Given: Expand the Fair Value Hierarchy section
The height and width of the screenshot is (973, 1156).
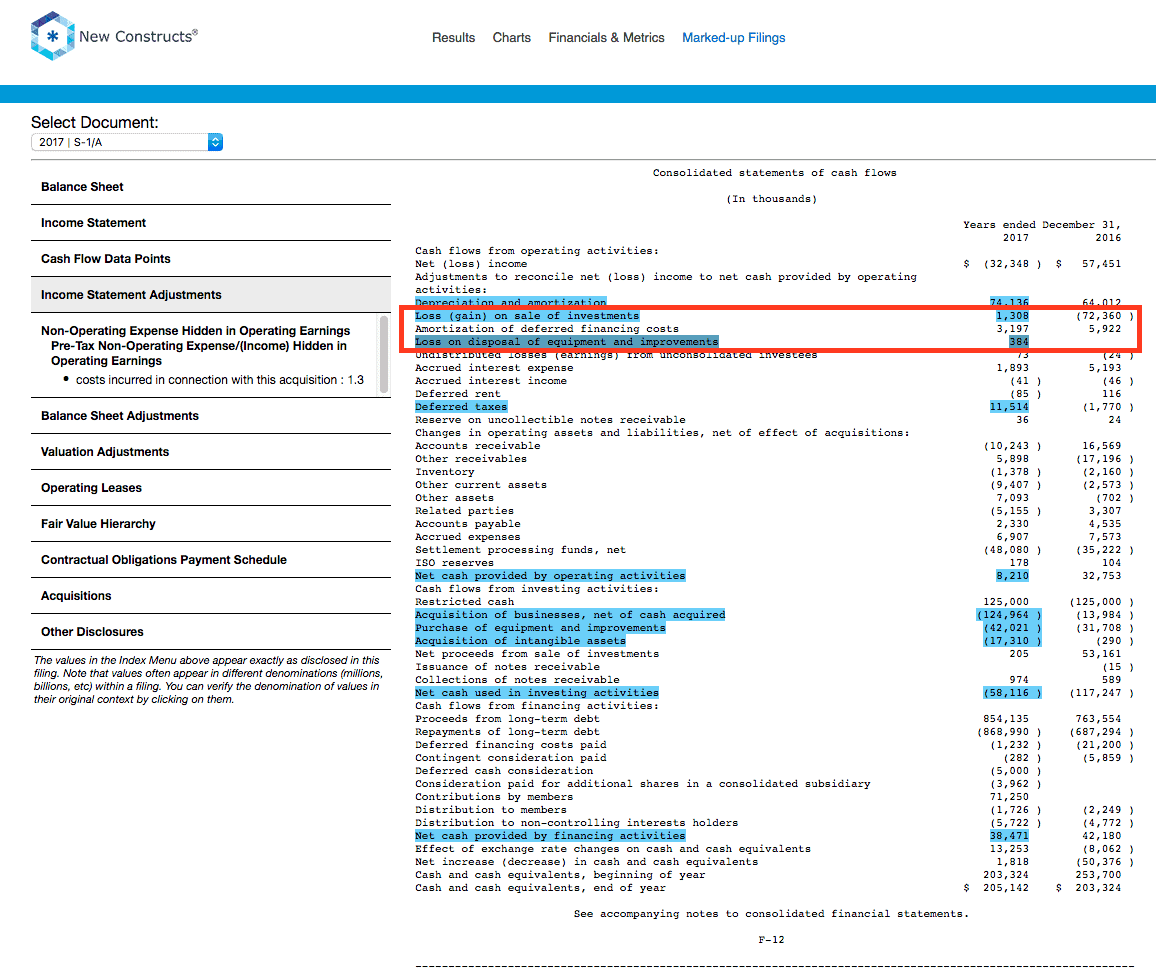Looking at the screenshot, I should [211, 524].
